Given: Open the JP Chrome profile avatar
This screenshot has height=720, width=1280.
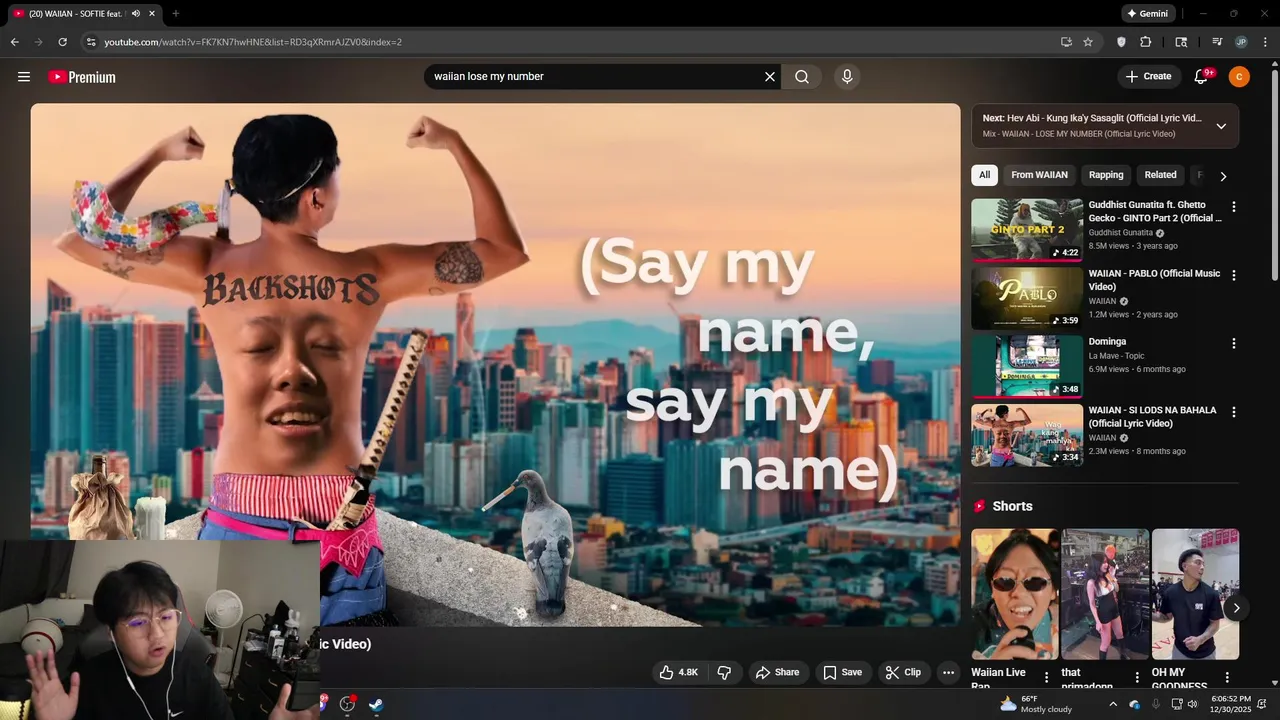Looking at the screenshot, I should point(1241,42).
